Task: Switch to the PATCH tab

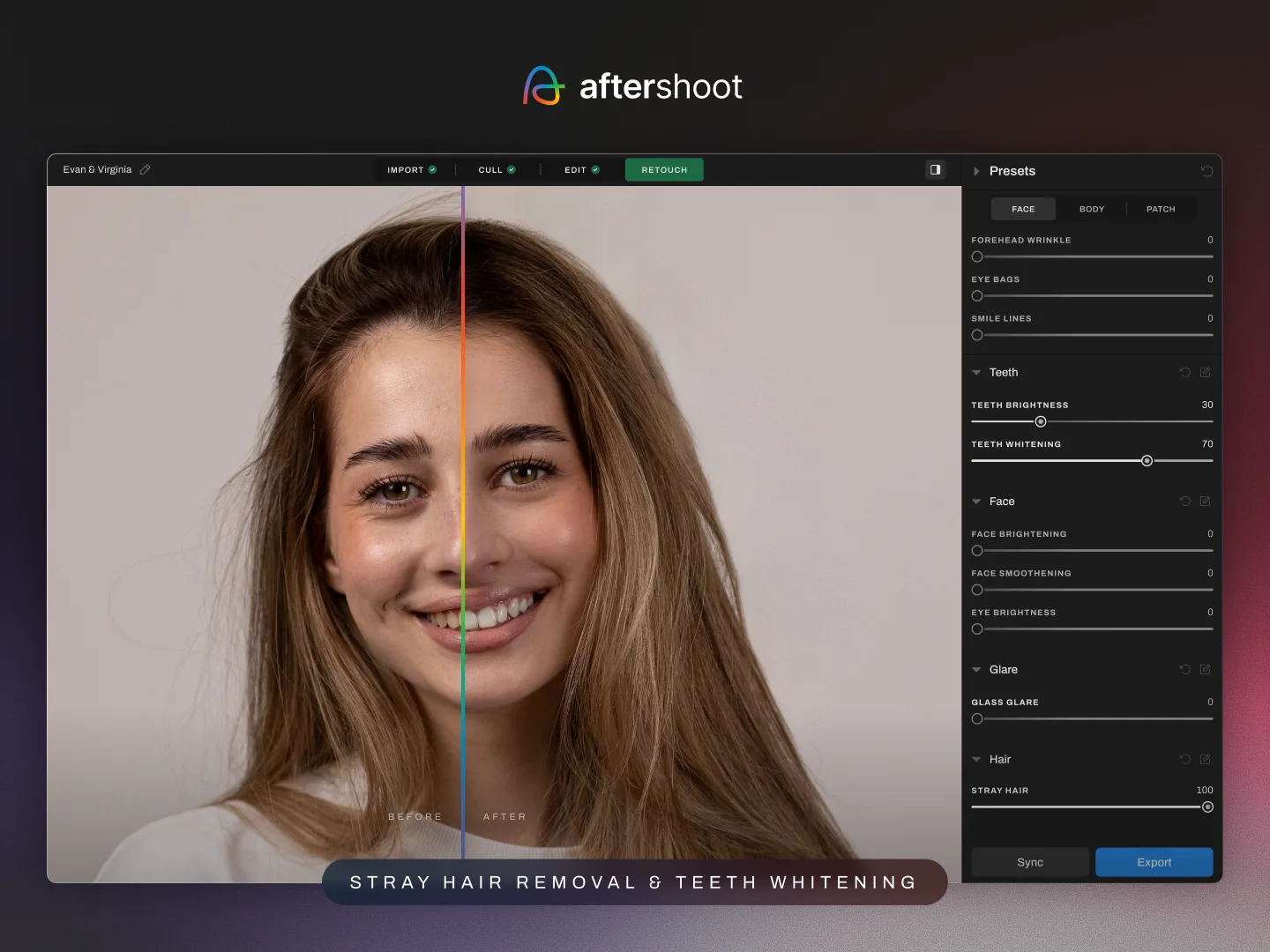Action: coord(1161,209)
